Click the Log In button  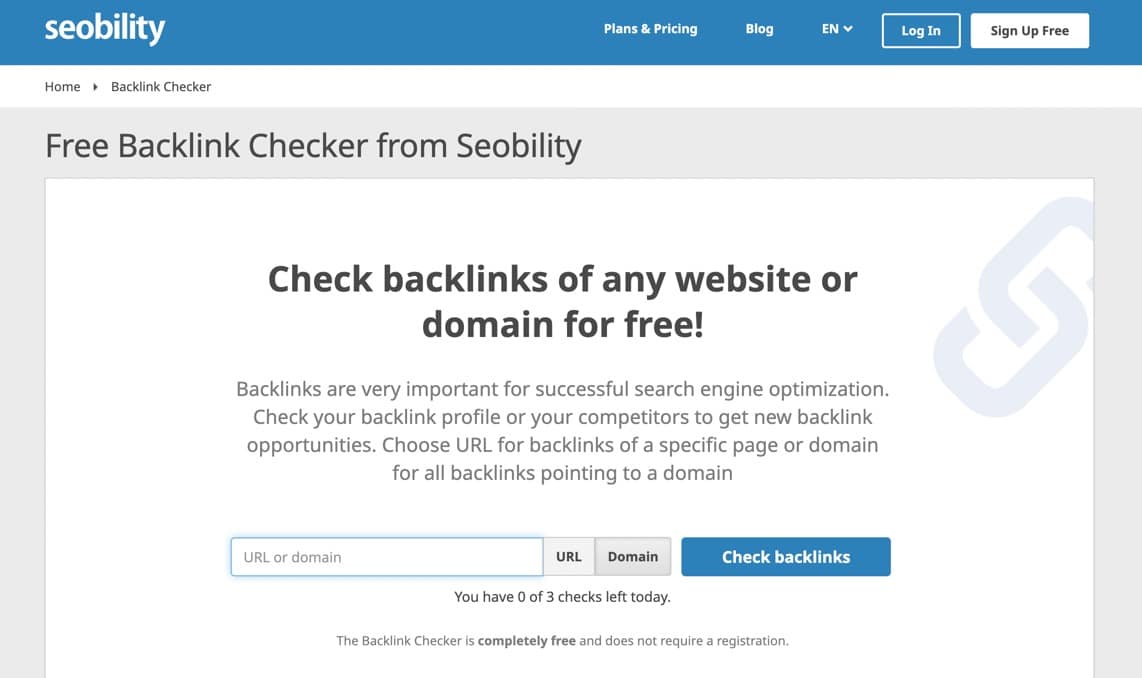(x=920, y=30)
